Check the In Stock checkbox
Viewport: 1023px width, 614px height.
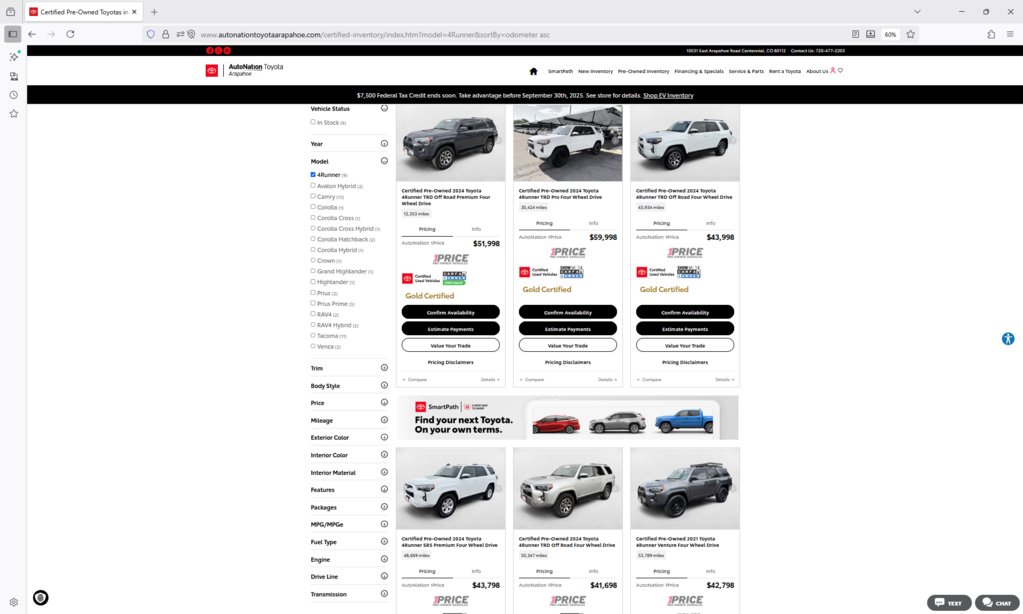[x=313, y=122]
